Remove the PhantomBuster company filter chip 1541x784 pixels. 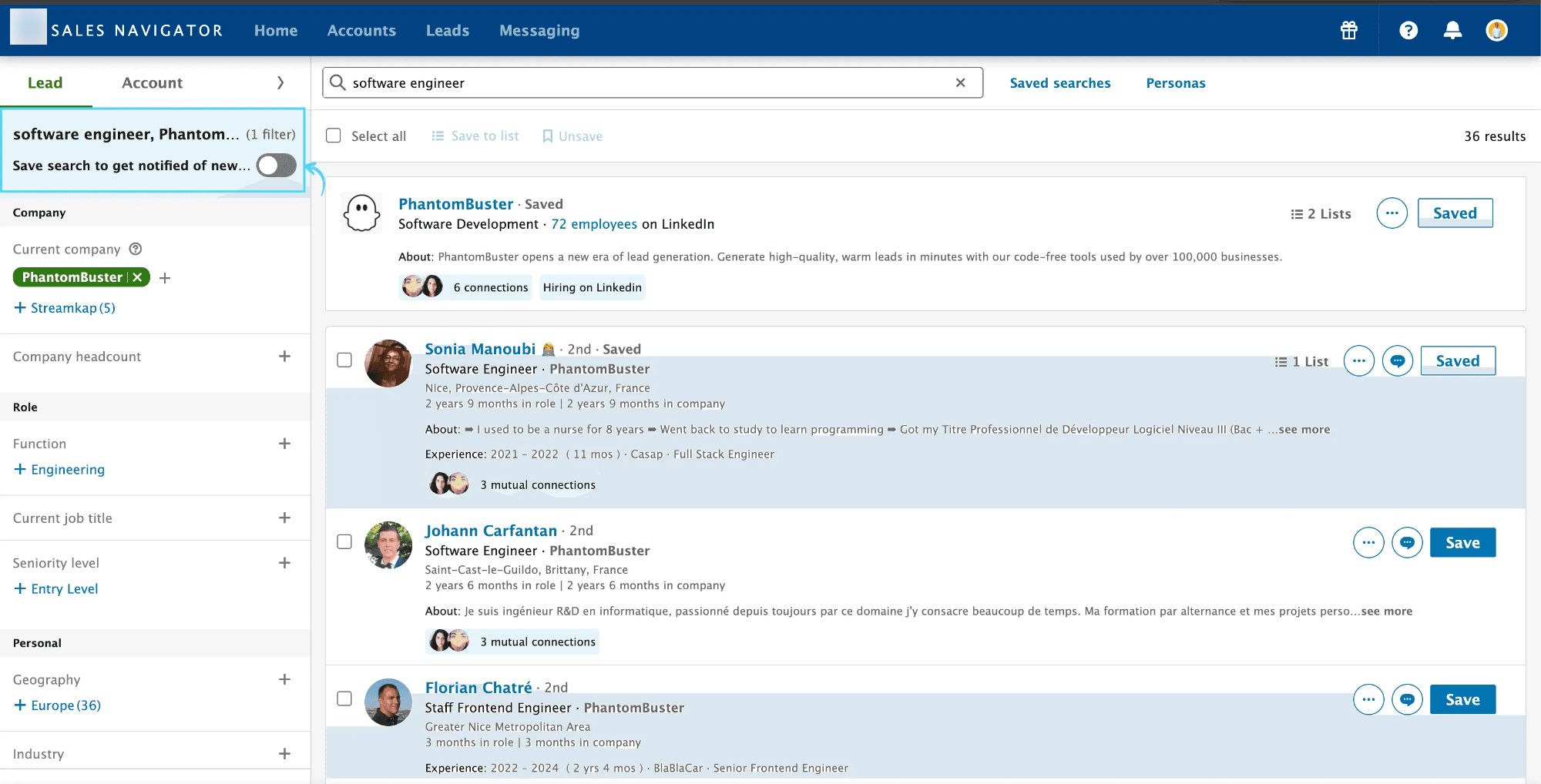tap(138, 277)
